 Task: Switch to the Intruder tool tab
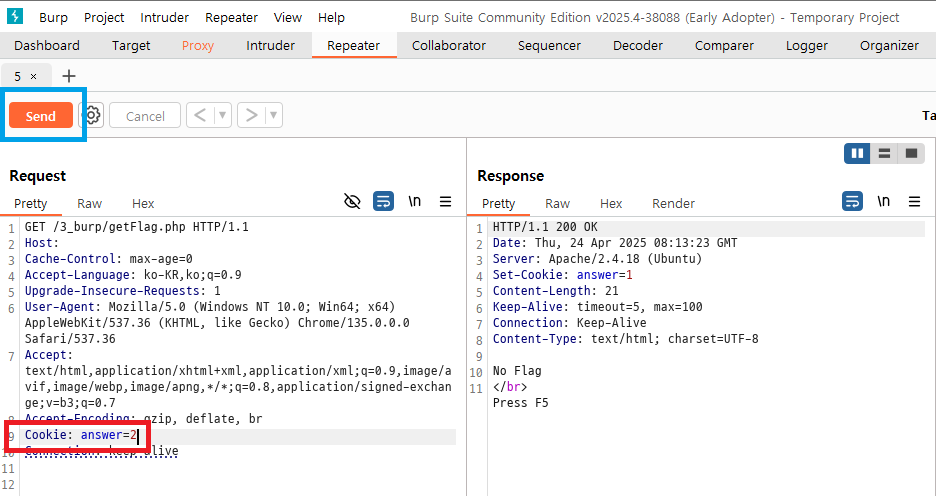(270, 45)
